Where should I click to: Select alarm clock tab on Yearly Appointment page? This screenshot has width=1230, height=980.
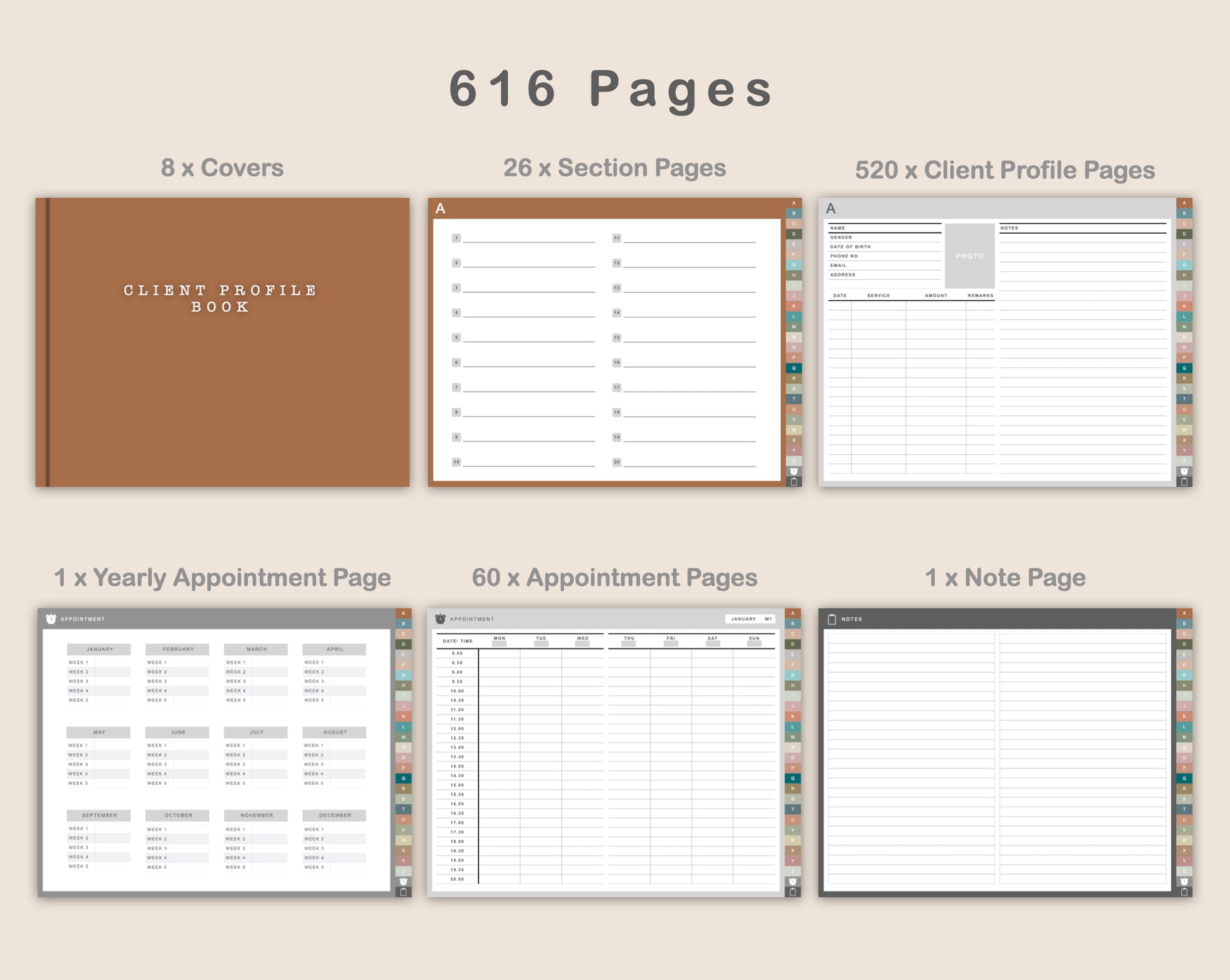click(x=403, y=881)
